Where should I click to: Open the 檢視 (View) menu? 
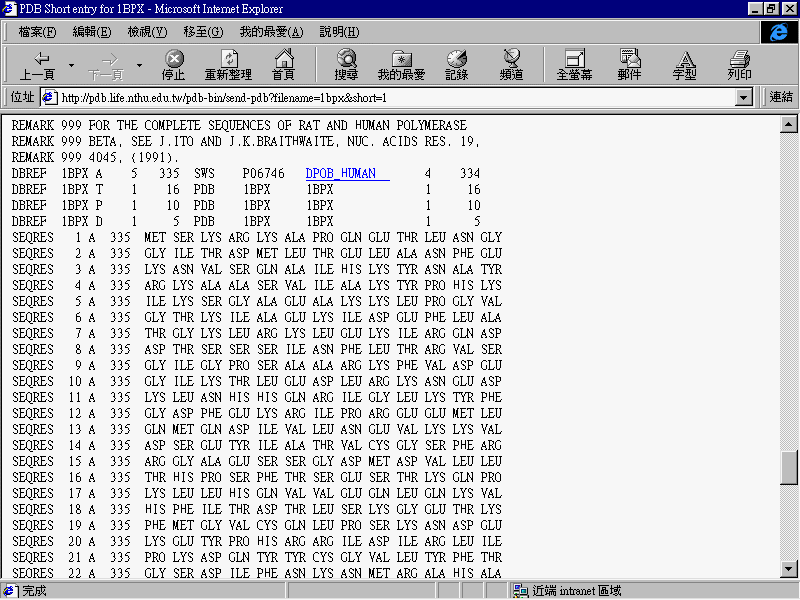146,32
